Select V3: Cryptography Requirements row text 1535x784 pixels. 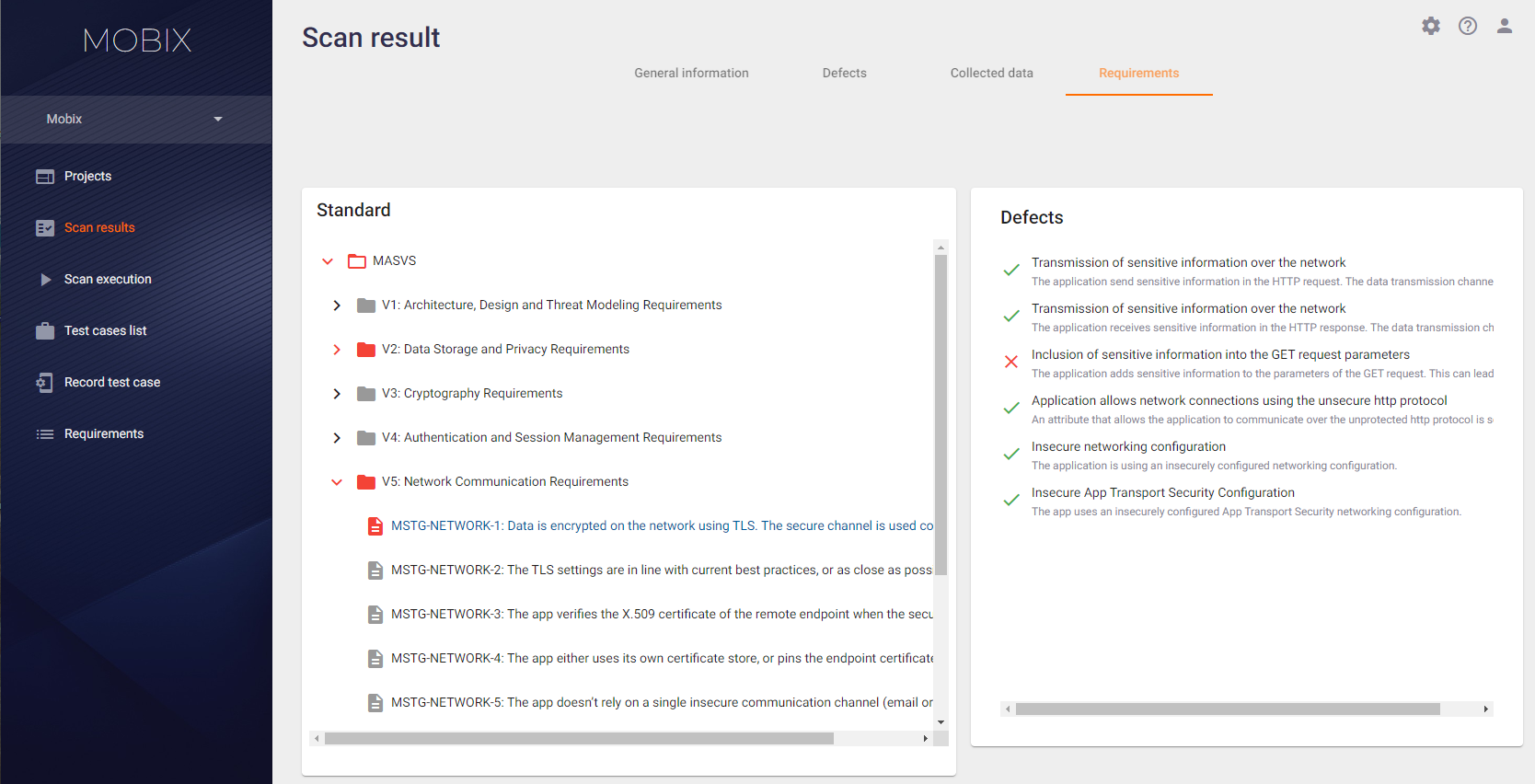coord(472,394)
